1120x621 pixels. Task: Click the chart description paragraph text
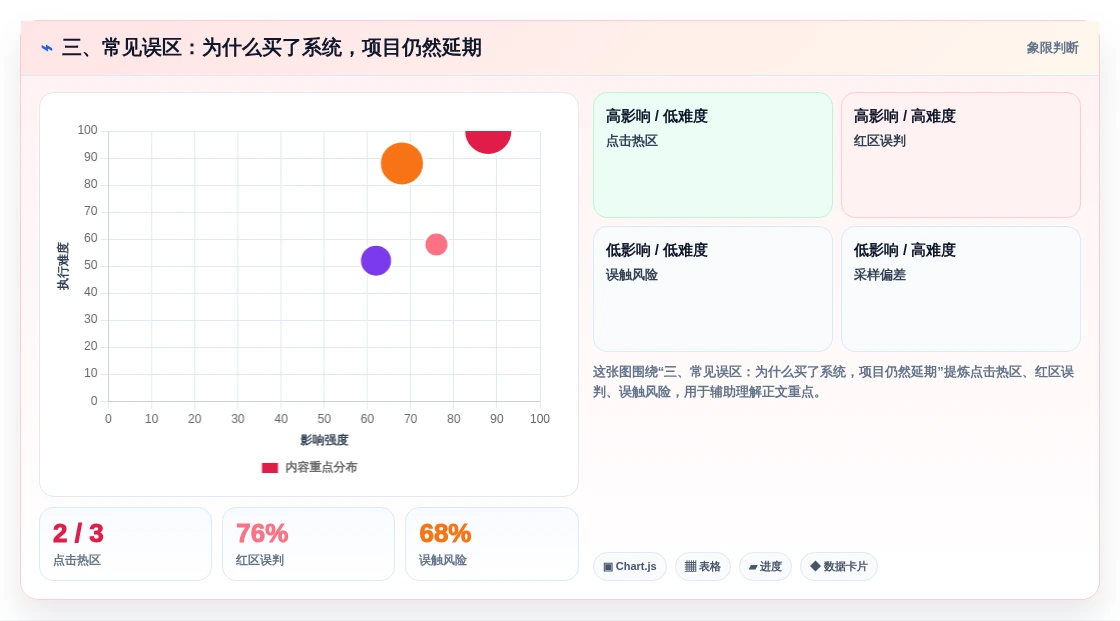pyautogui.click(x=834, y=382)
